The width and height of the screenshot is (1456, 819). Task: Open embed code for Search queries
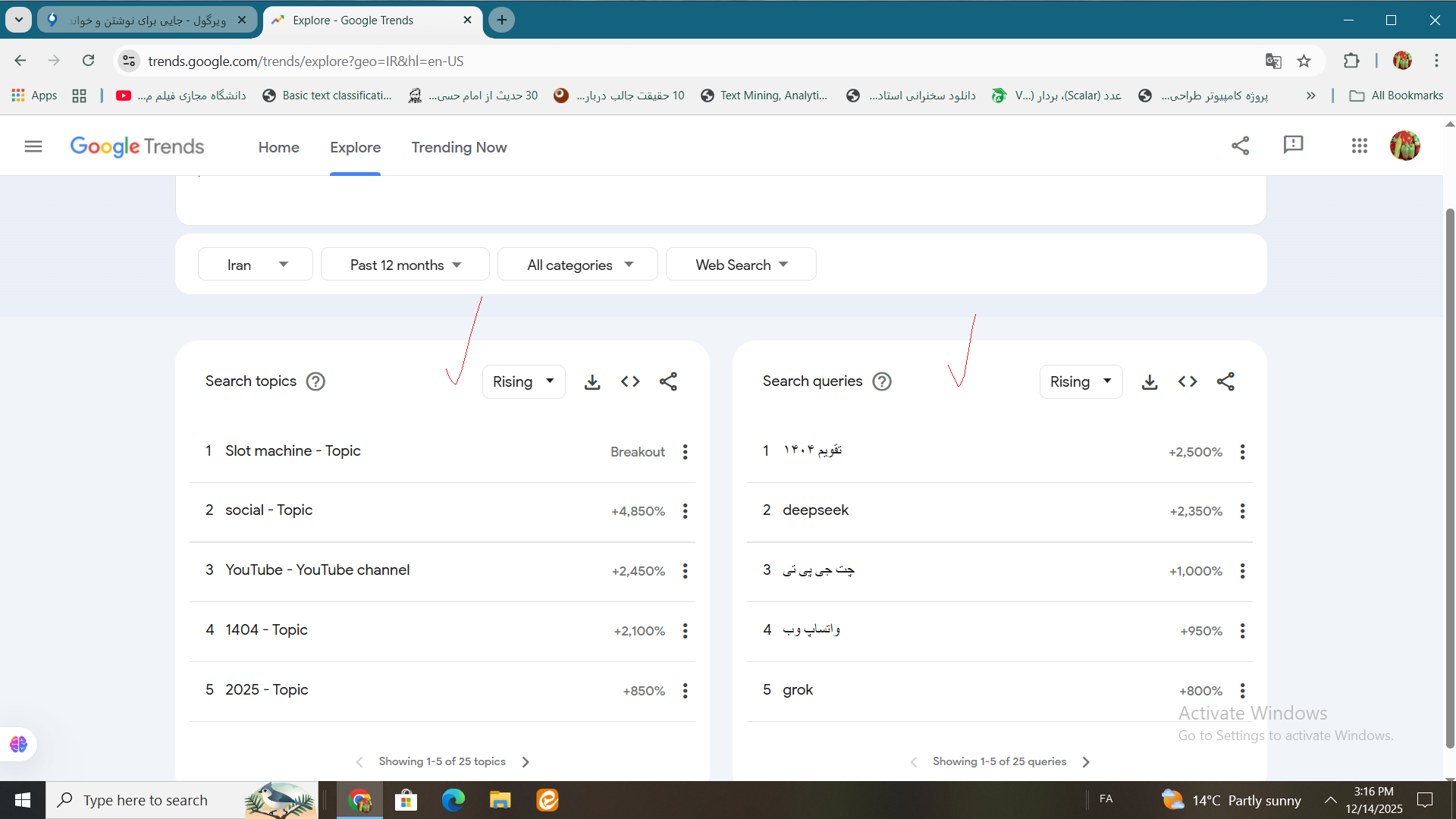click(x=1188, y=382)
